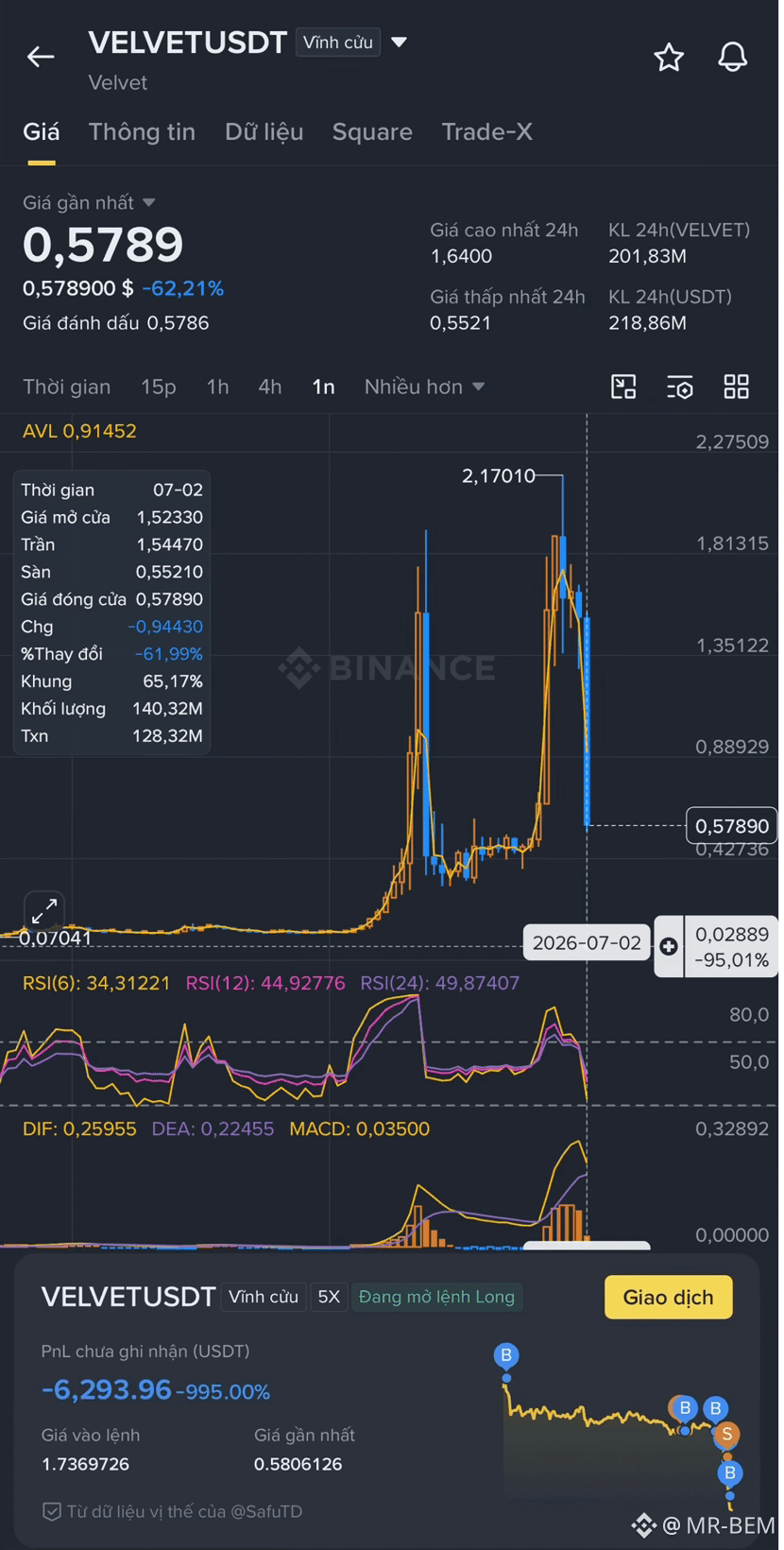
Task: Go back with the left arrow icon
Action: (x=40, y=57)
